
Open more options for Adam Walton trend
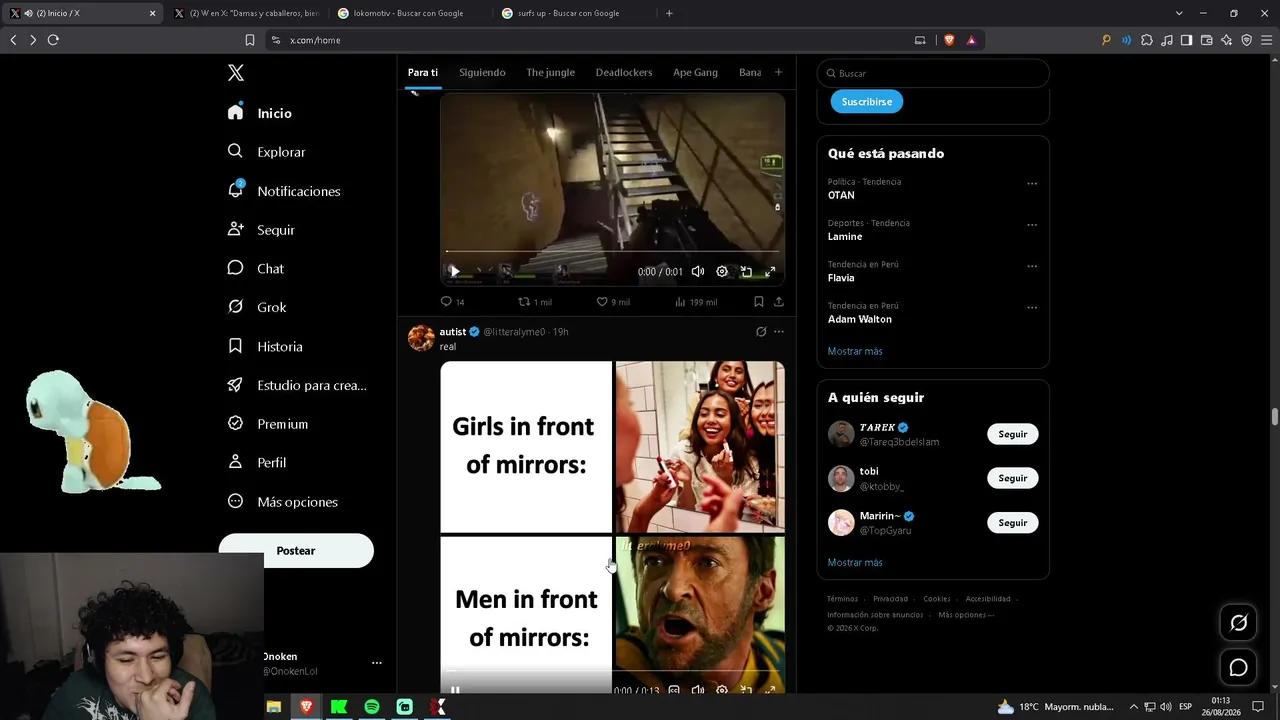(x=1032, y=307)
